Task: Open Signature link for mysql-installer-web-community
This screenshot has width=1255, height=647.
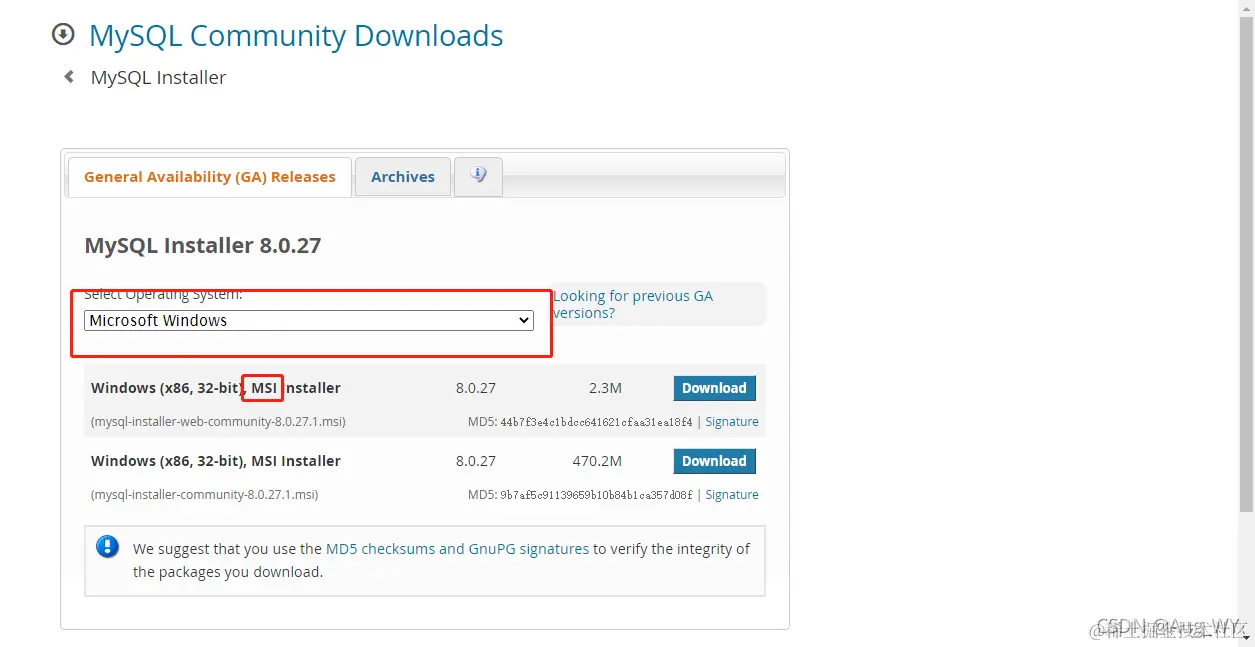Action: click(x=732, y=422)
